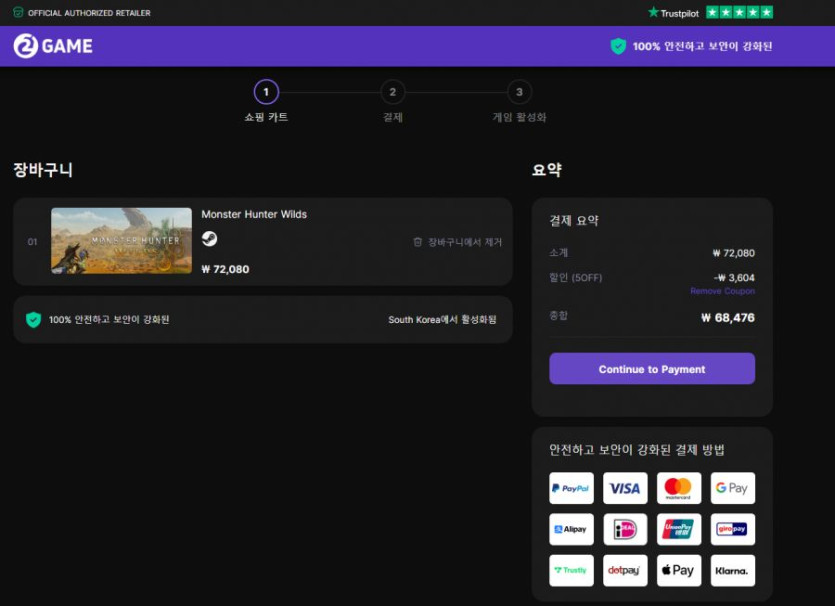The width and height of the screenshot is (835, 606).
Task: Click the Steam platform icon
Action: (x=209, y=239)
